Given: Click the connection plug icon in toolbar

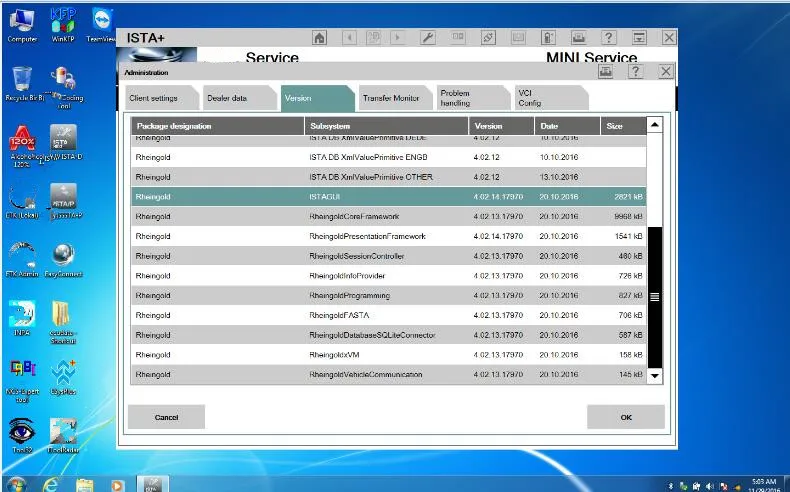Looking at the screenshot, I should coord(488,38).
